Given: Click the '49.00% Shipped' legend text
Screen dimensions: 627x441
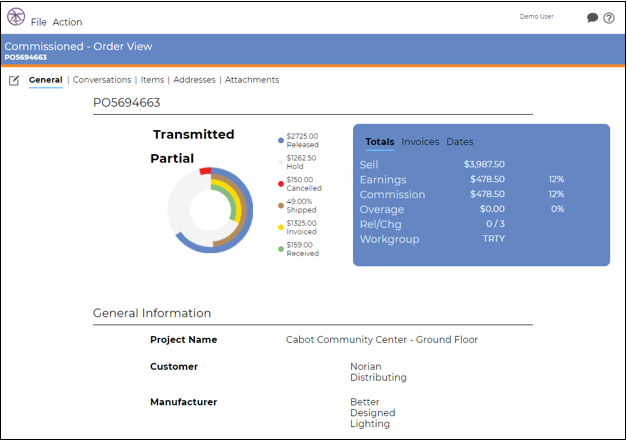Looking at the screenshot, I should pos(301,206).
